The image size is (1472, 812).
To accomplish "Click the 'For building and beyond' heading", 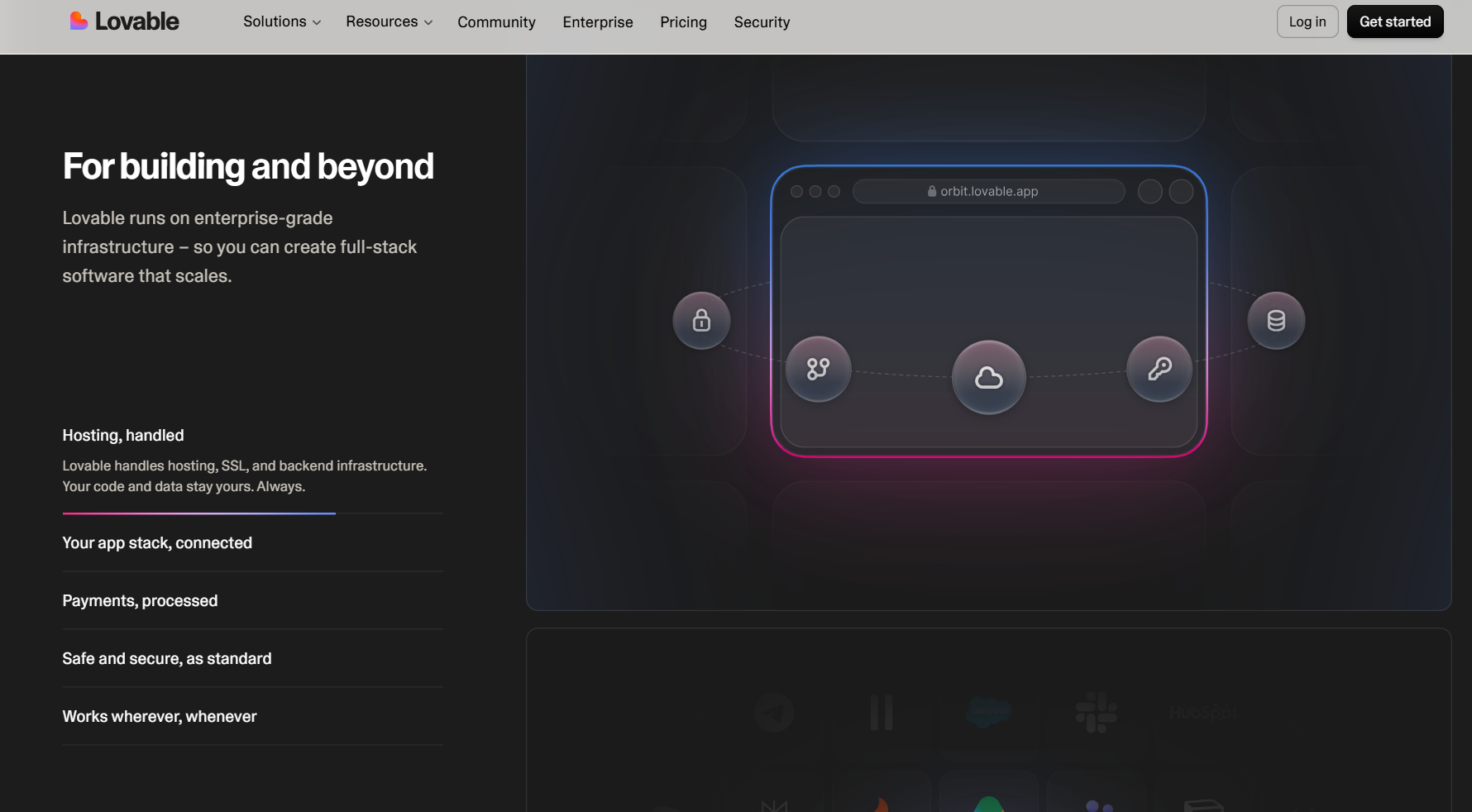I will tap(248, 166).
